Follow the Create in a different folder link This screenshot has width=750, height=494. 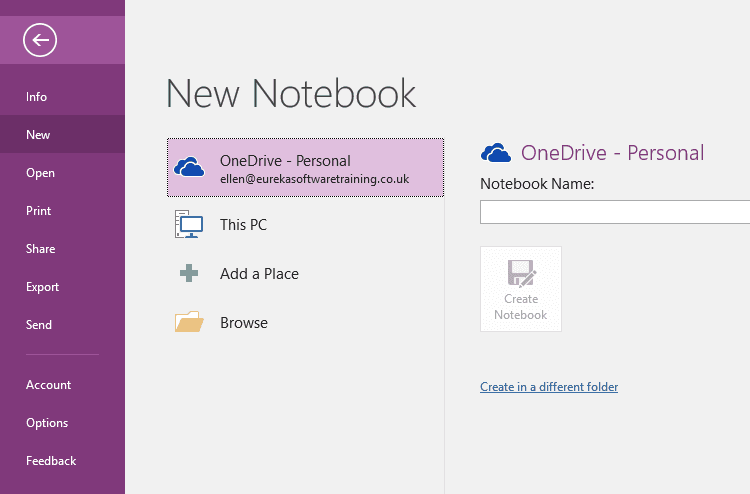click(x=549, y=386)
